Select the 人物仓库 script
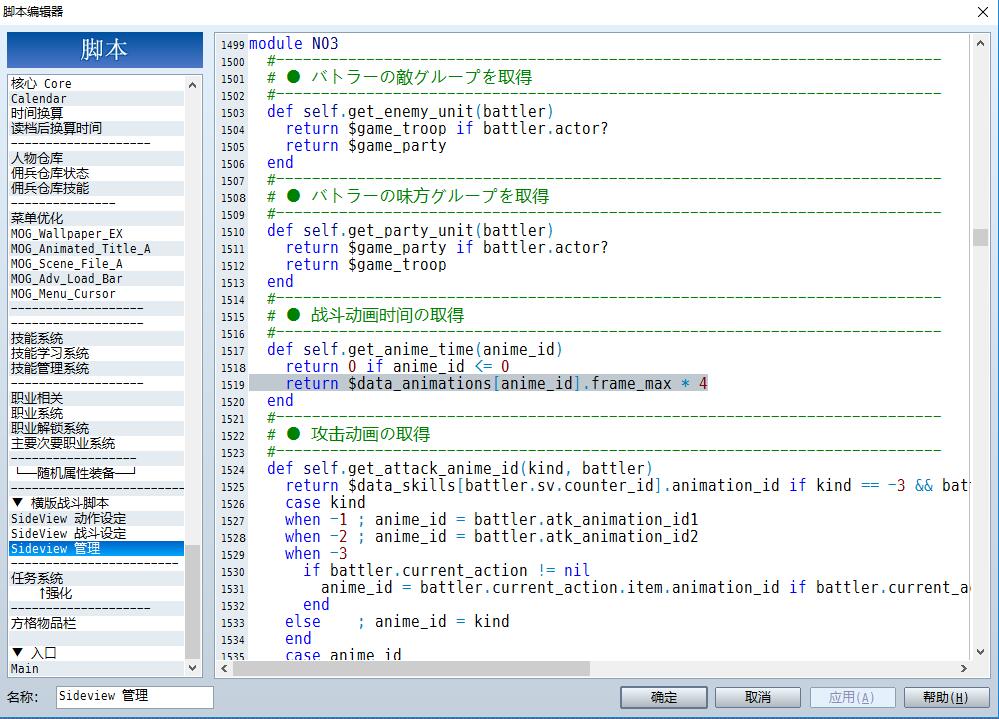This screenshot has width=999, height=719. [97, 159]
